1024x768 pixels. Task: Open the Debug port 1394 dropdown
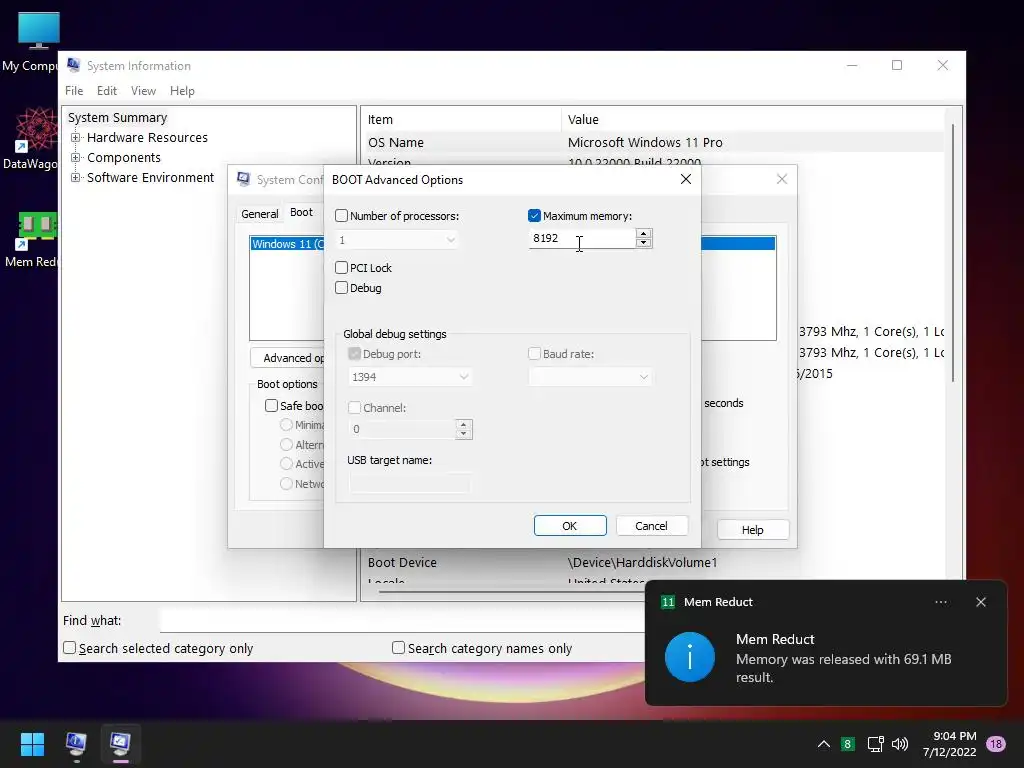(410, 377)
